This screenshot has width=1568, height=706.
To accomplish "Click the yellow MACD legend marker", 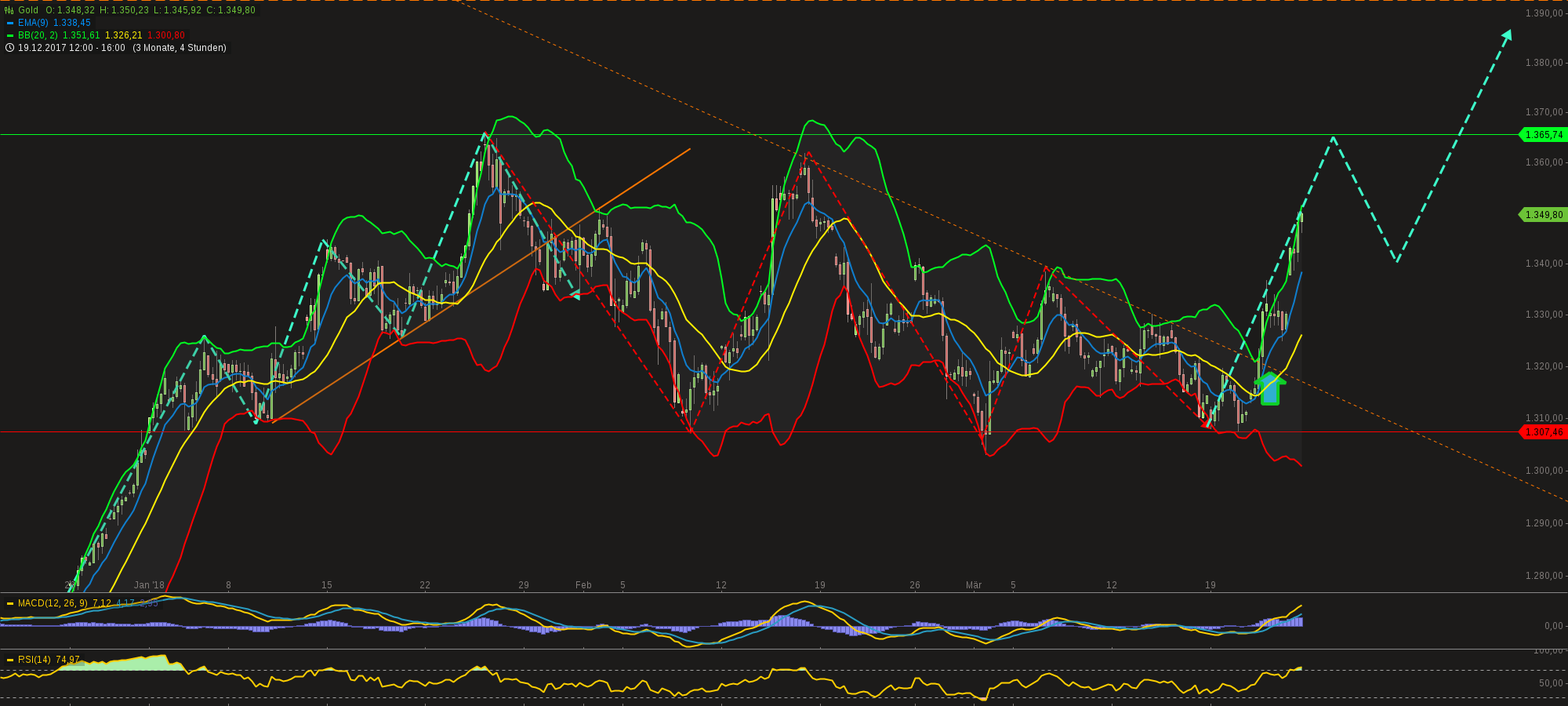I will 10,603.
